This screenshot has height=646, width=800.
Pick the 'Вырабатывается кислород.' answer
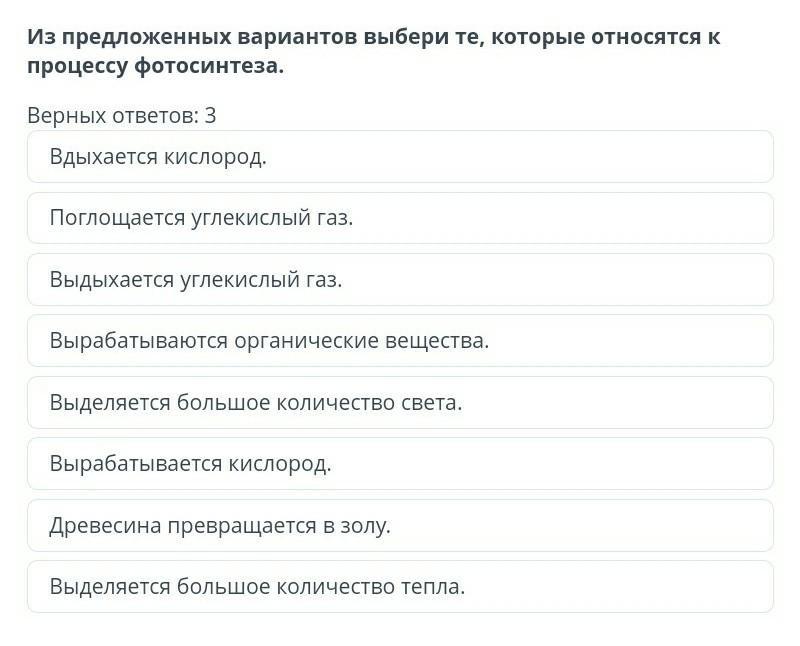click(x=400, y=464)
